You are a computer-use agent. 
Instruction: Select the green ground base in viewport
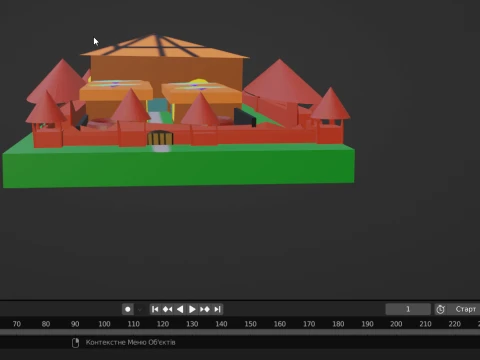pos(180,168)
